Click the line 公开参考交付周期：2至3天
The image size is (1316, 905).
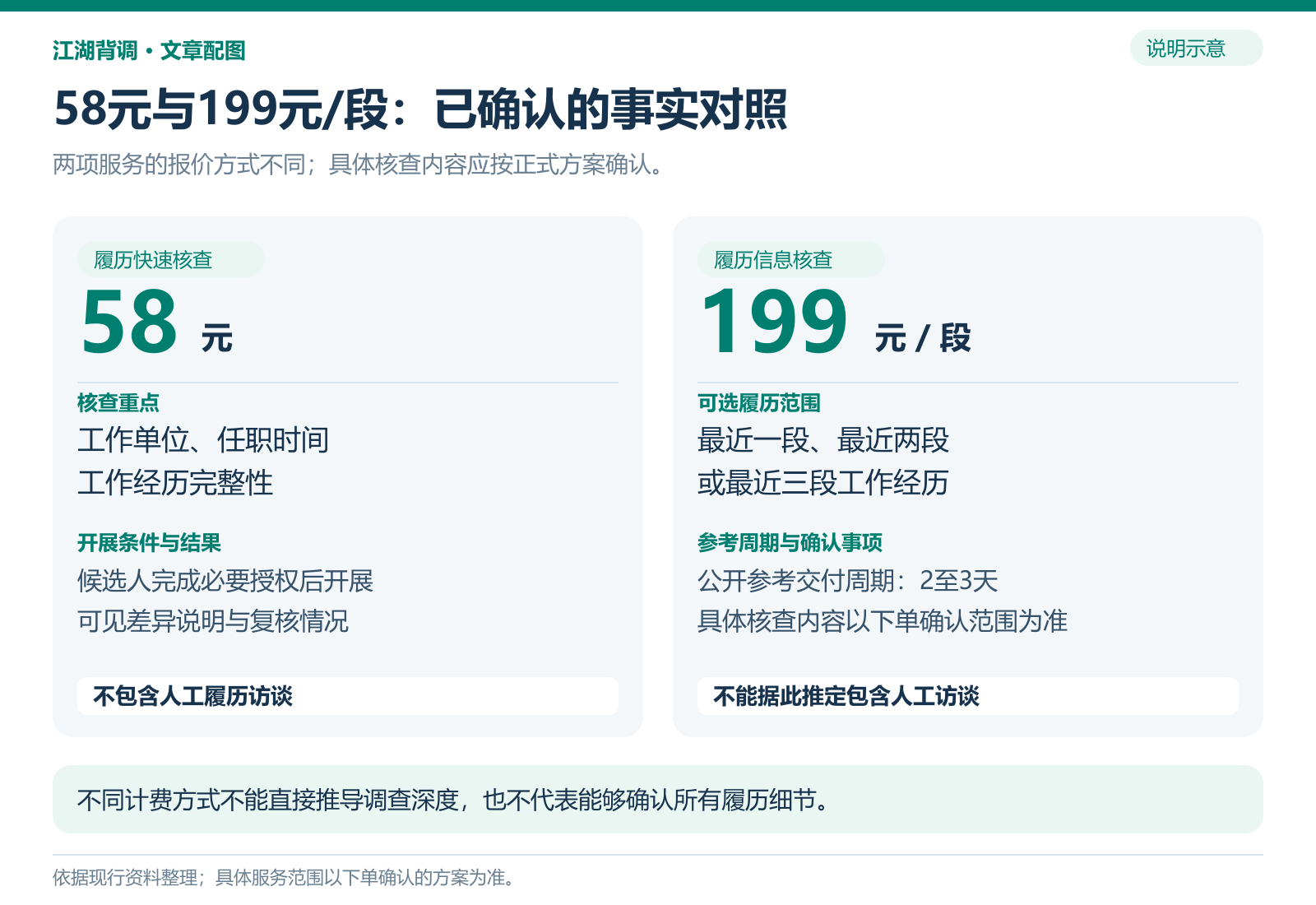[x=848, y=581]
